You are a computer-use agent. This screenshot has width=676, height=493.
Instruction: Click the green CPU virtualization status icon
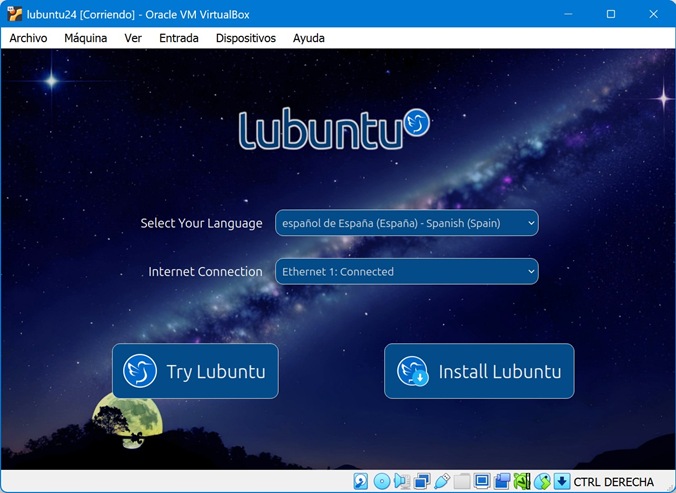[x=522, y=482]
